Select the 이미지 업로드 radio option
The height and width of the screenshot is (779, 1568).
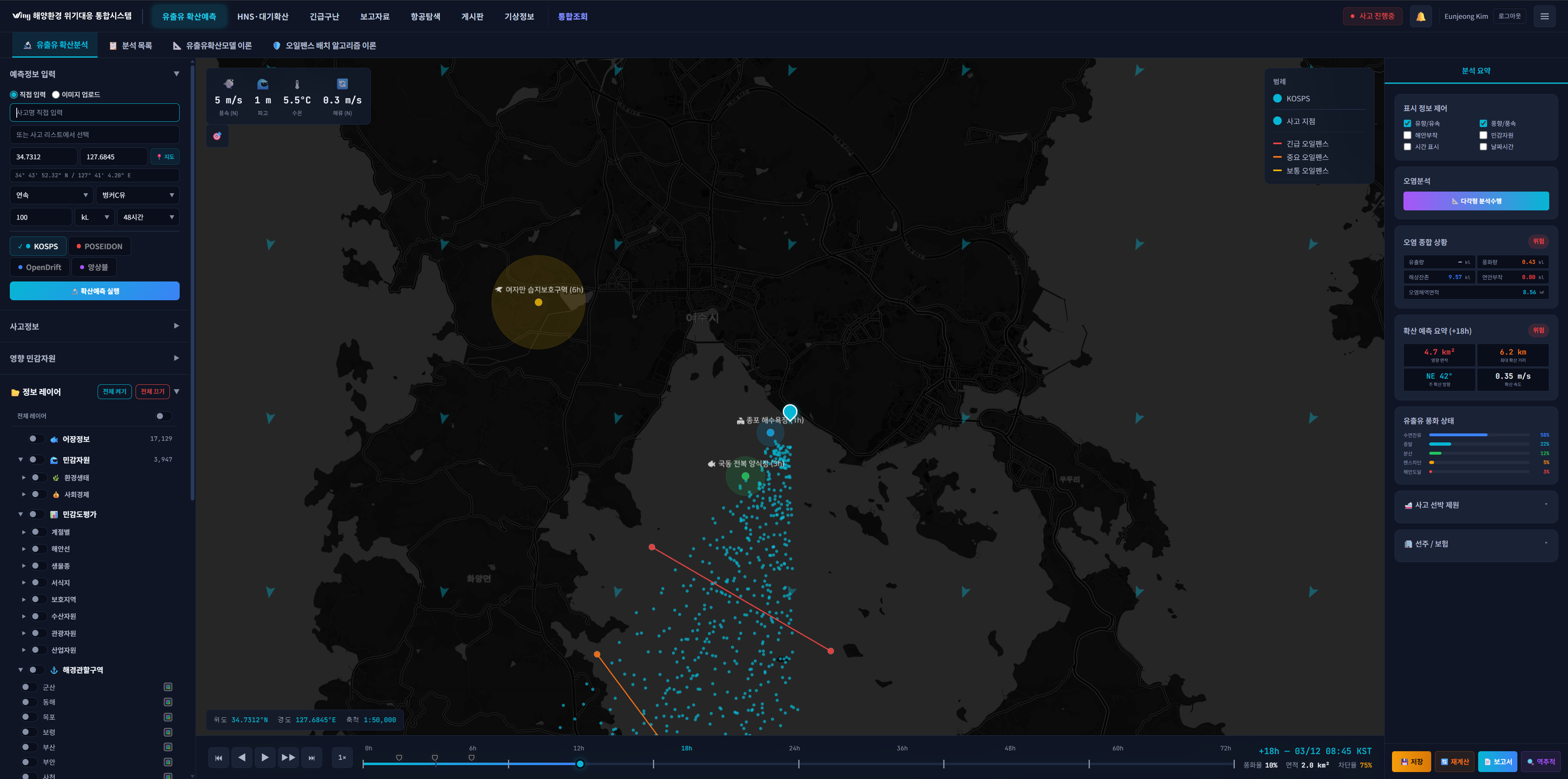pyautogui.click(x=56, y=94)
